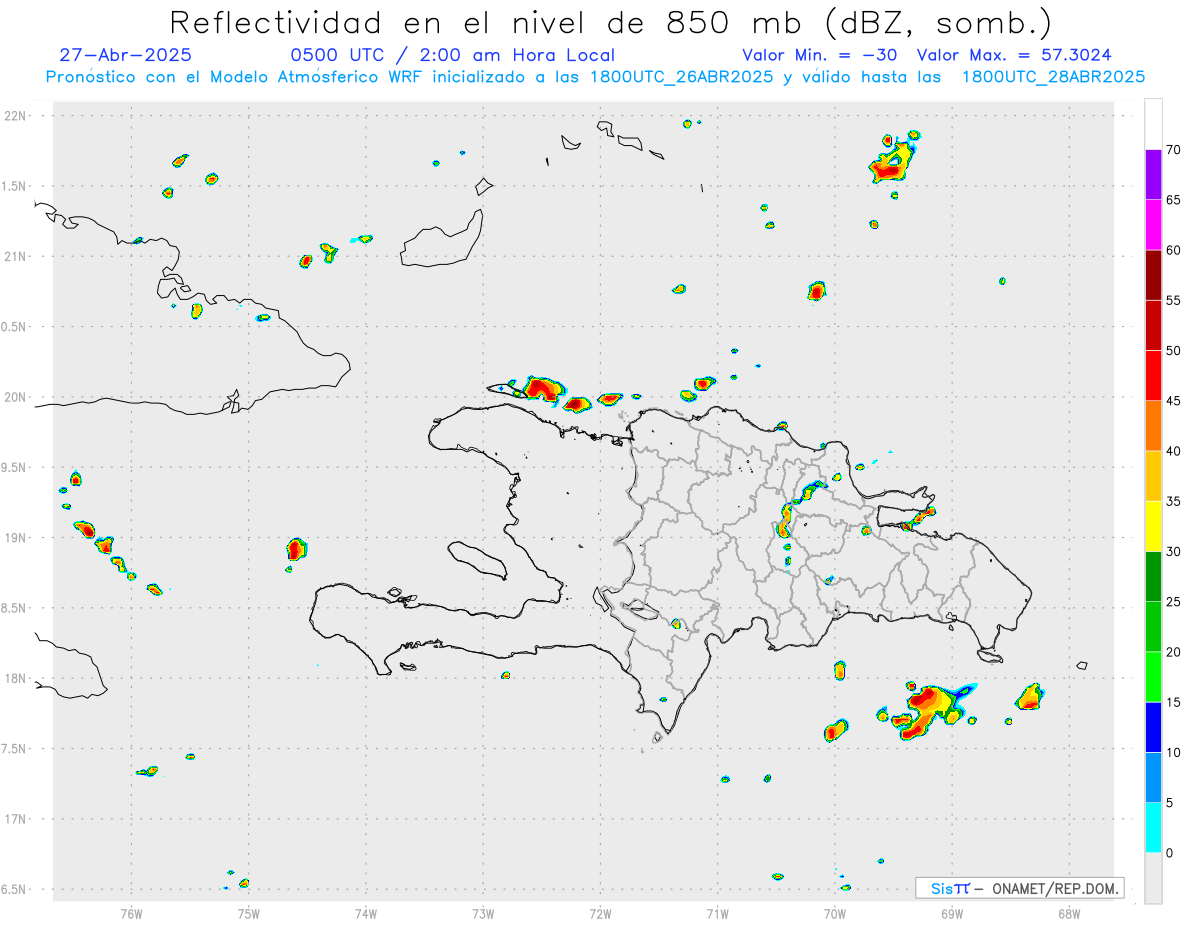Screen dimensions: 1200x927
Task: Click the colorbar value label '70'
Action: pos(1175,150)
